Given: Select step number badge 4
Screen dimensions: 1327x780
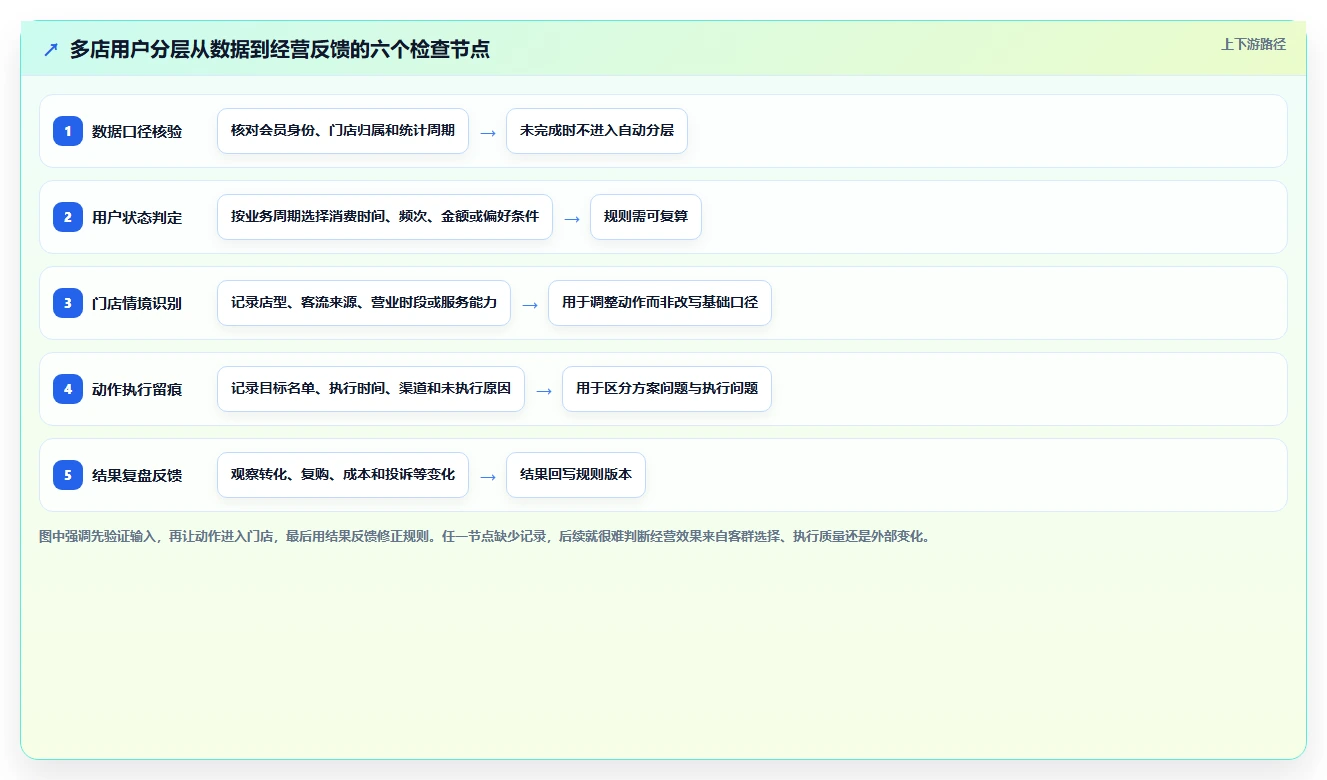Looking at the screenshot, I should point(68,389).
